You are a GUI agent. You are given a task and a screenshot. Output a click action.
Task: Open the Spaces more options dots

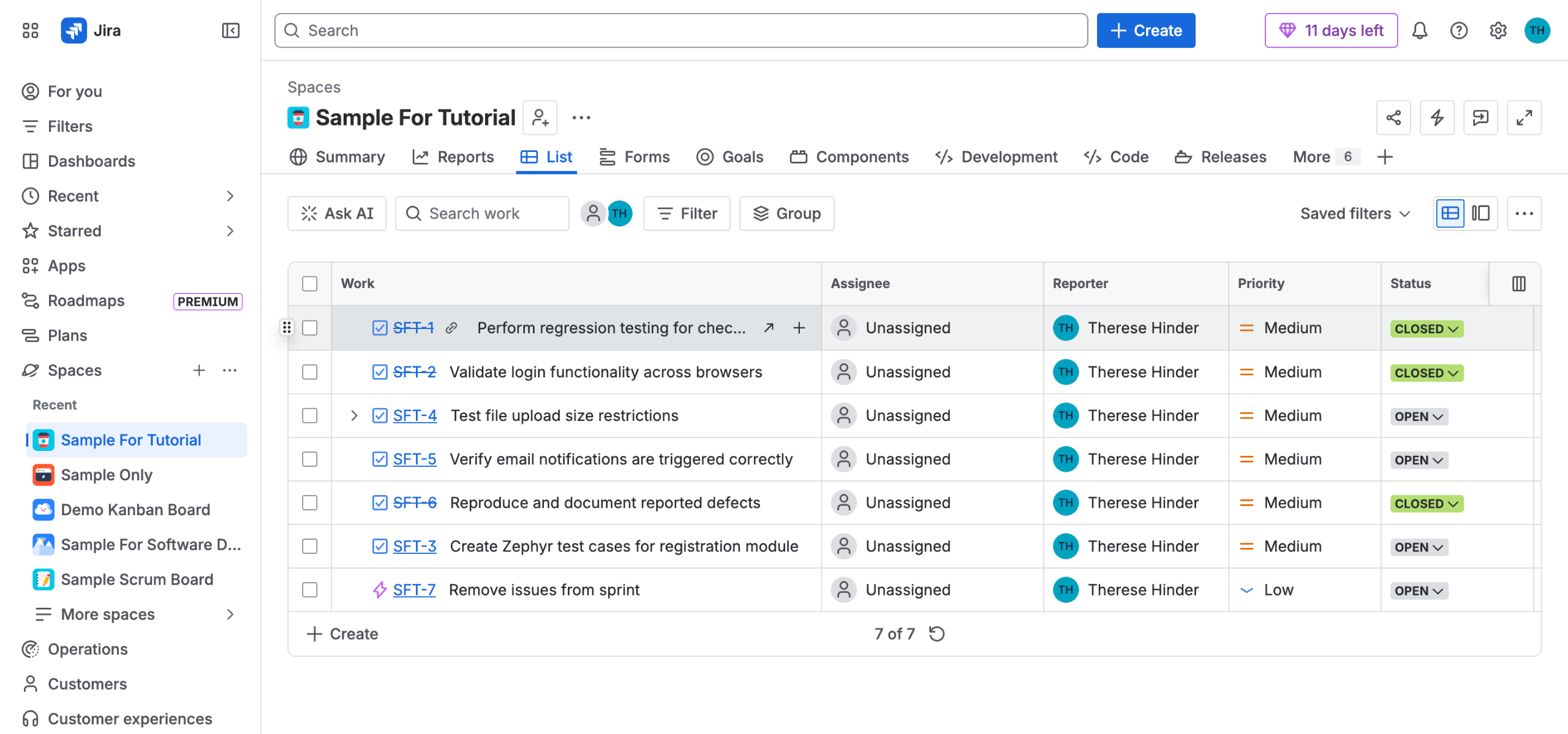[x=230, y=370]
